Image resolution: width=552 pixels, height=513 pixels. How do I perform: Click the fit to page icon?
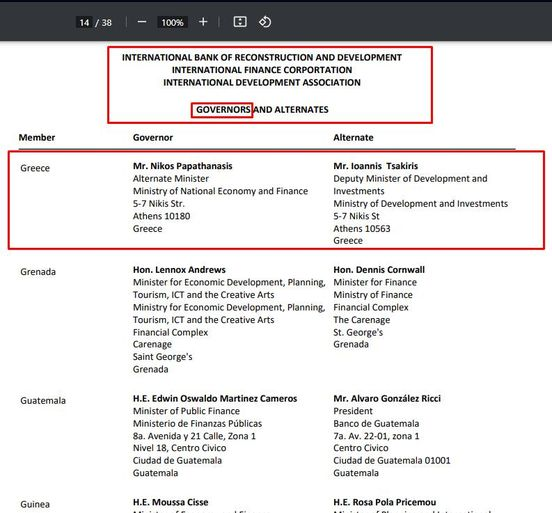coord(240,22)
